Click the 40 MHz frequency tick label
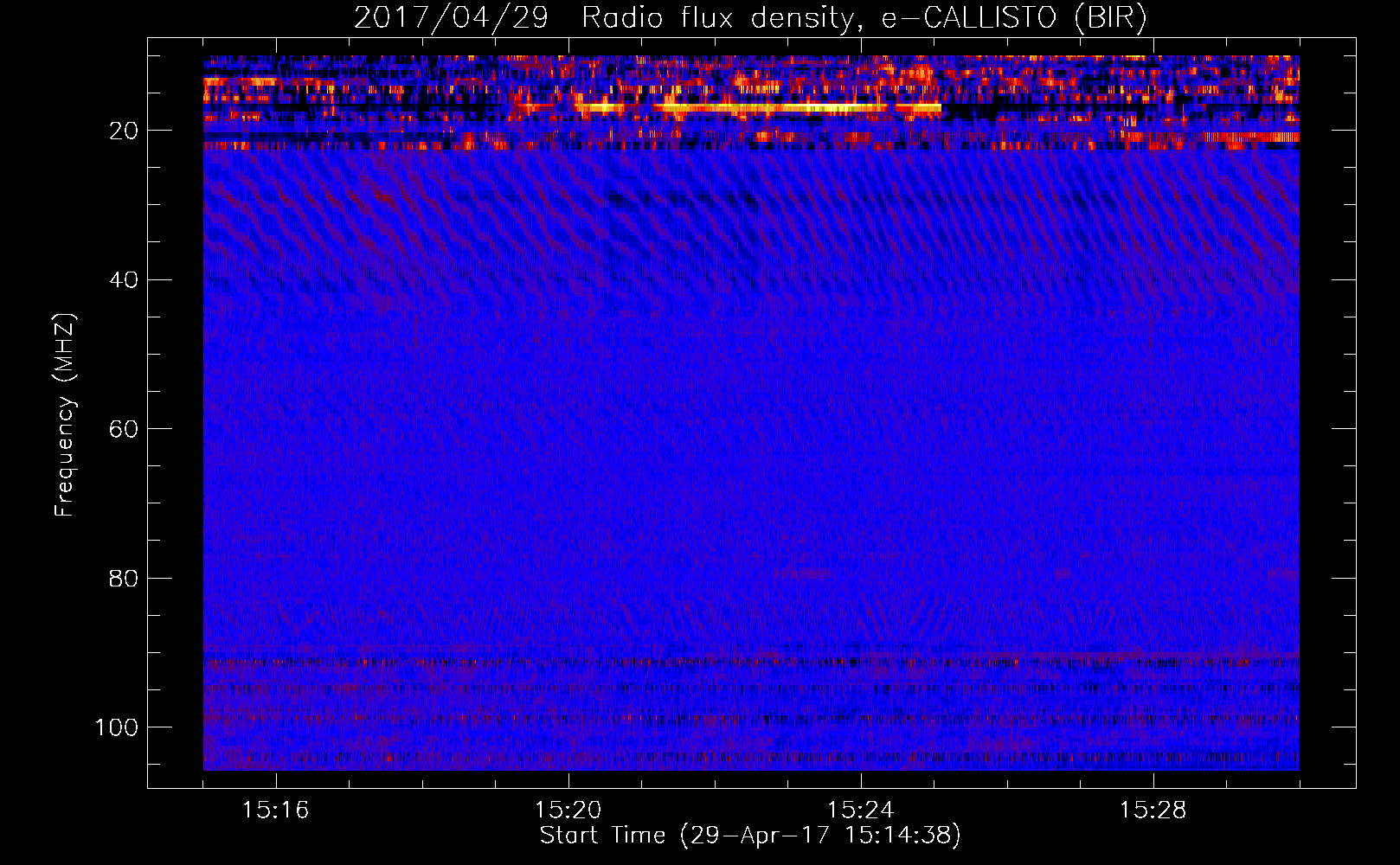This screenshot has width=1400, height=865. click(124, 279)
